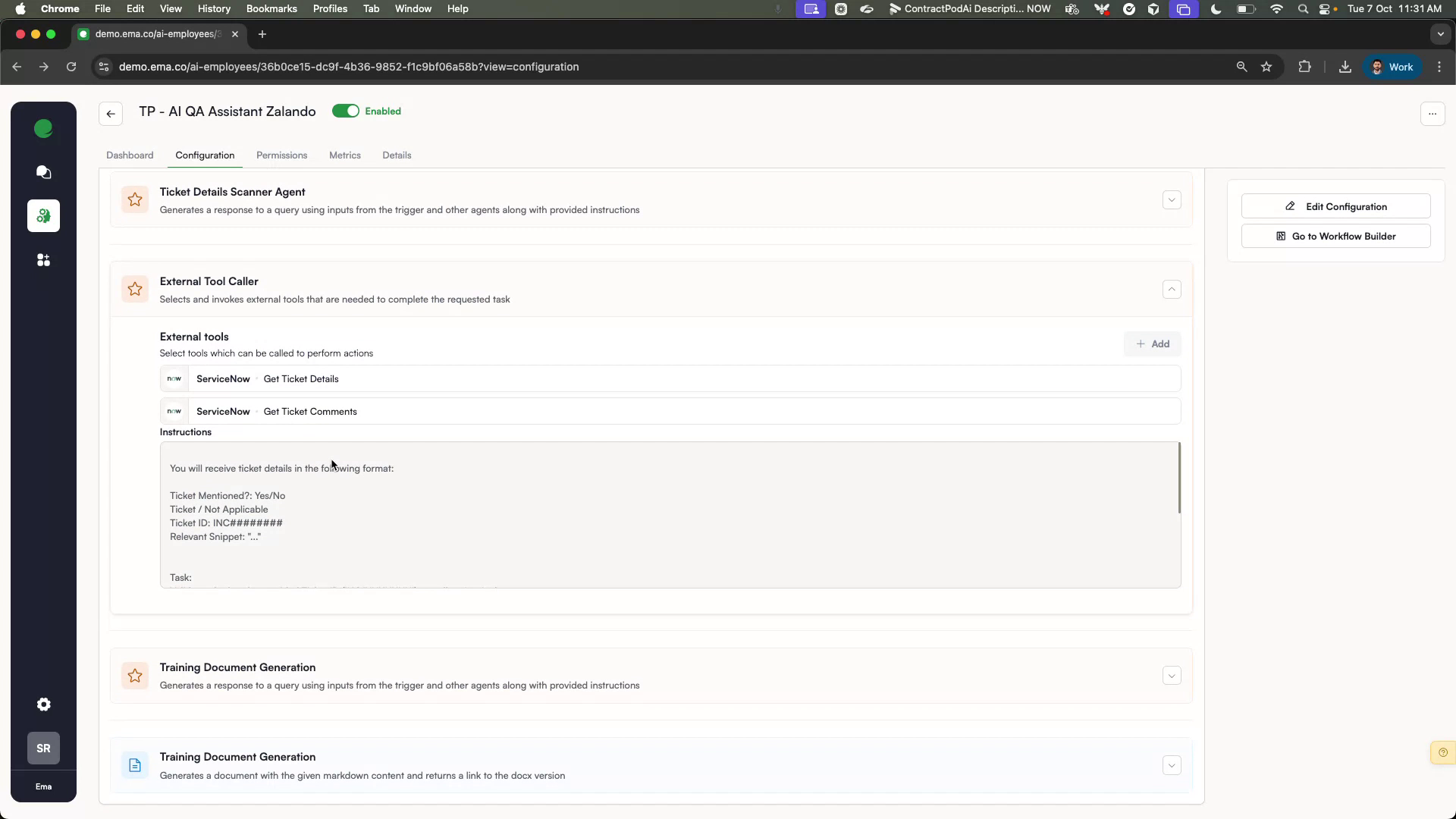
Task: Click the Training Document Generation document icon
Action: pos(134,765)
